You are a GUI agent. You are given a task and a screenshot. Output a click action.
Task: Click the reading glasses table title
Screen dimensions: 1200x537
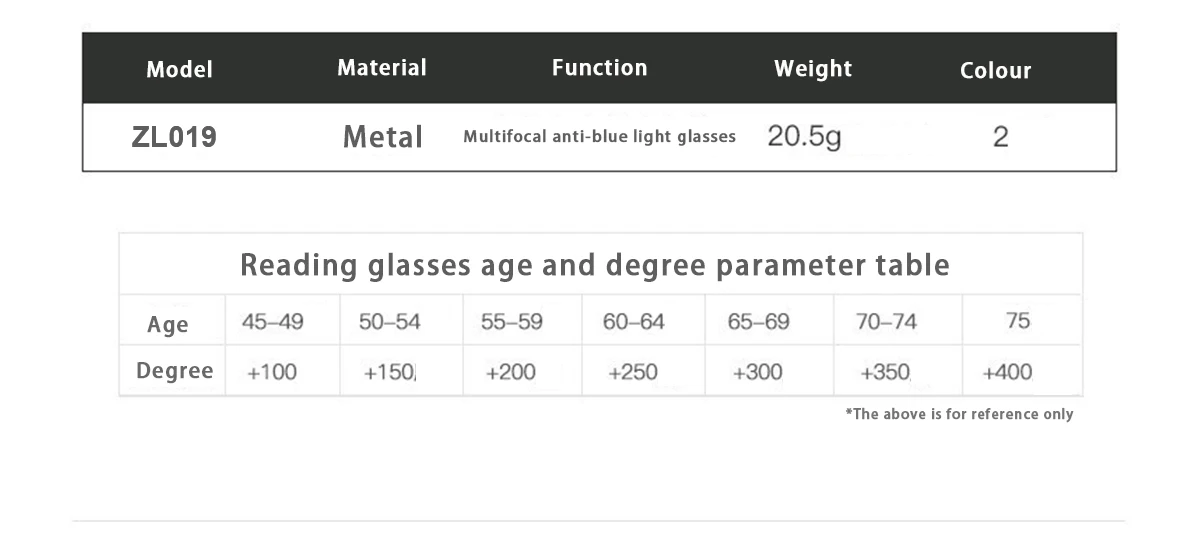click(x=595, y=265)
